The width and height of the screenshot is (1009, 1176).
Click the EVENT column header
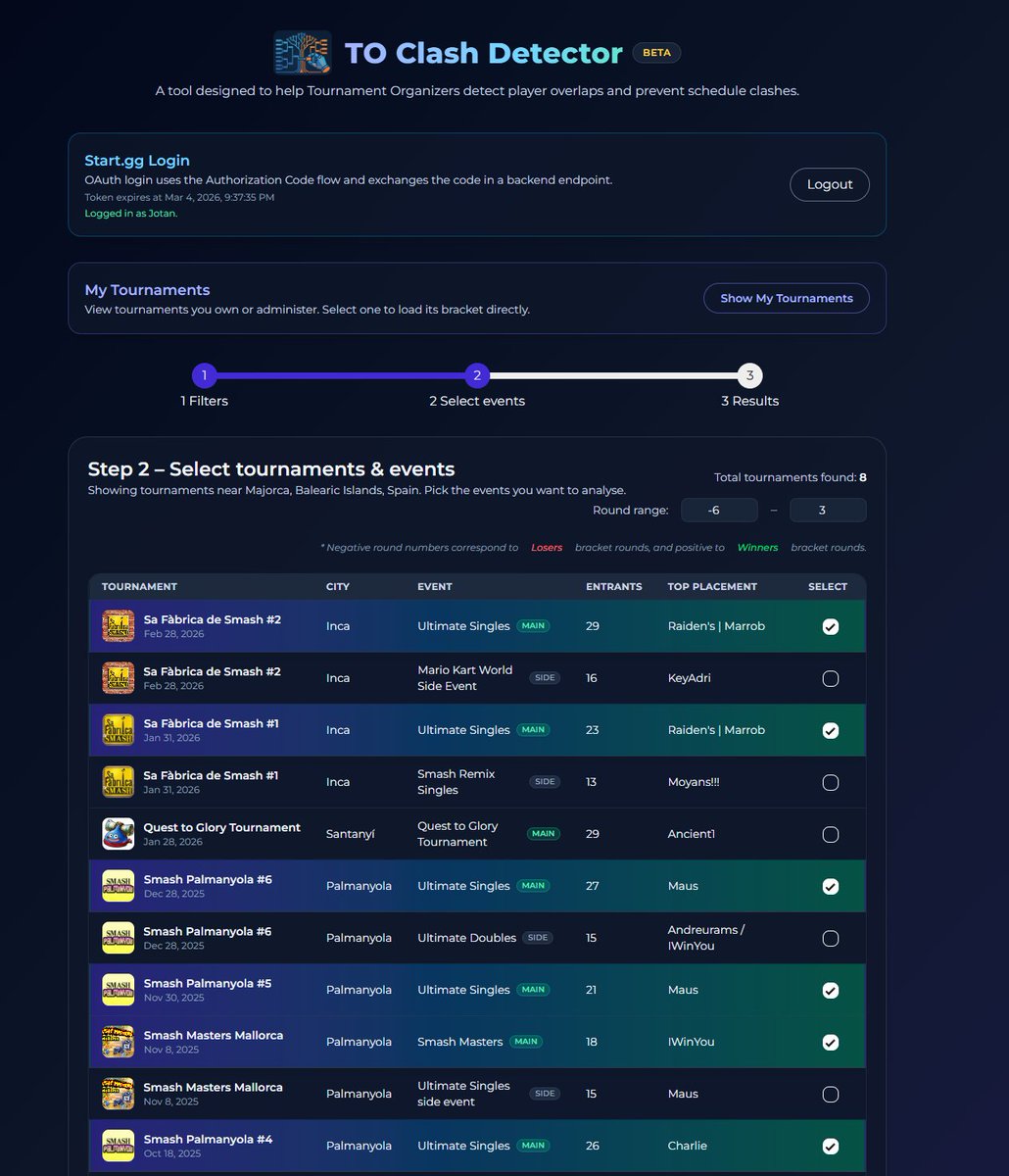point(434,586)
